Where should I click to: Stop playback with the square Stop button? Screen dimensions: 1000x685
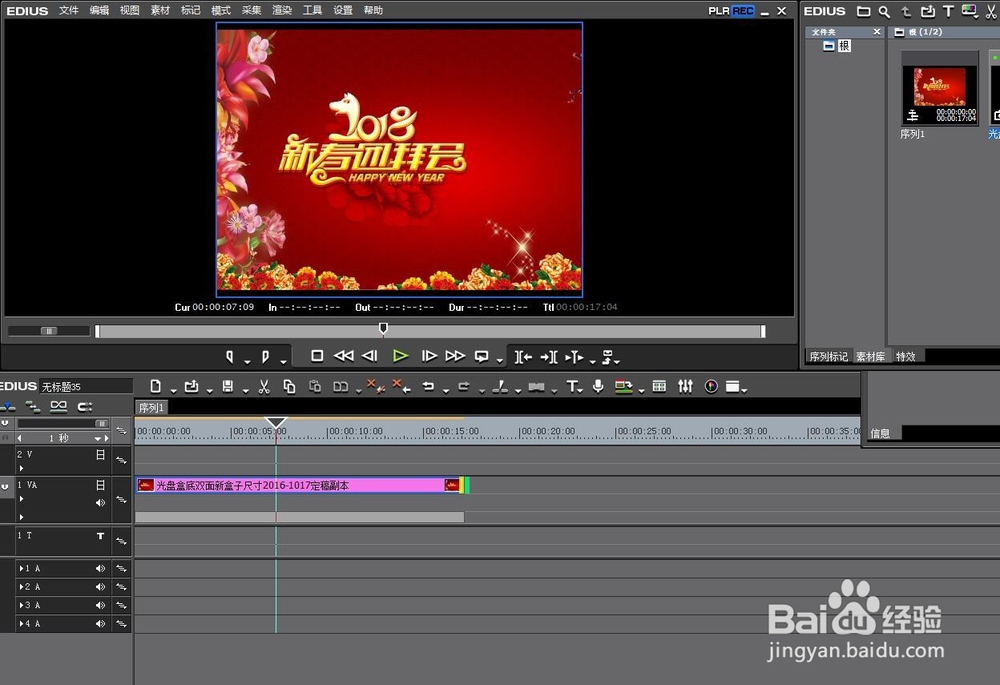click(x=317, y=356)
